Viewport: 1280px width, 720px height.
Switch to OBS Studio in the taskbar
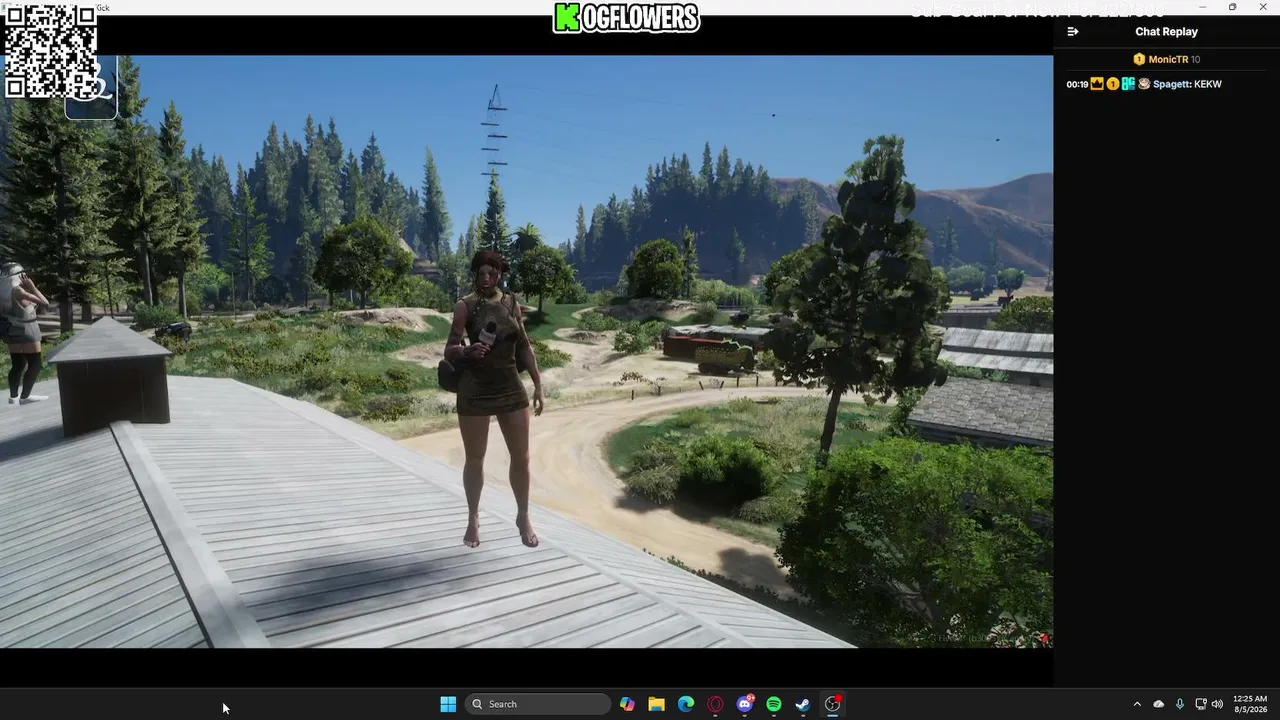tap(833, 704)
